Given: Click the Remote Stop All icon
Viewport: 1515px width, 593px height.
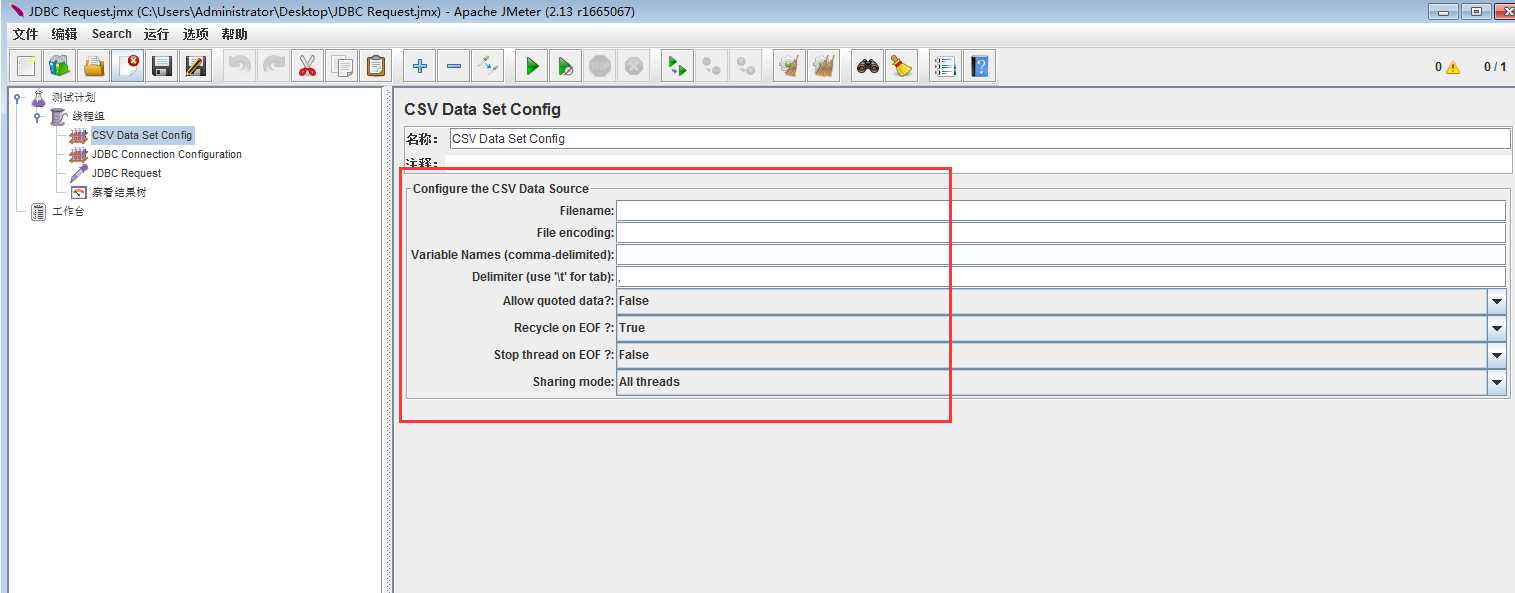Looking at the screenshot, I should click(712, 66).
